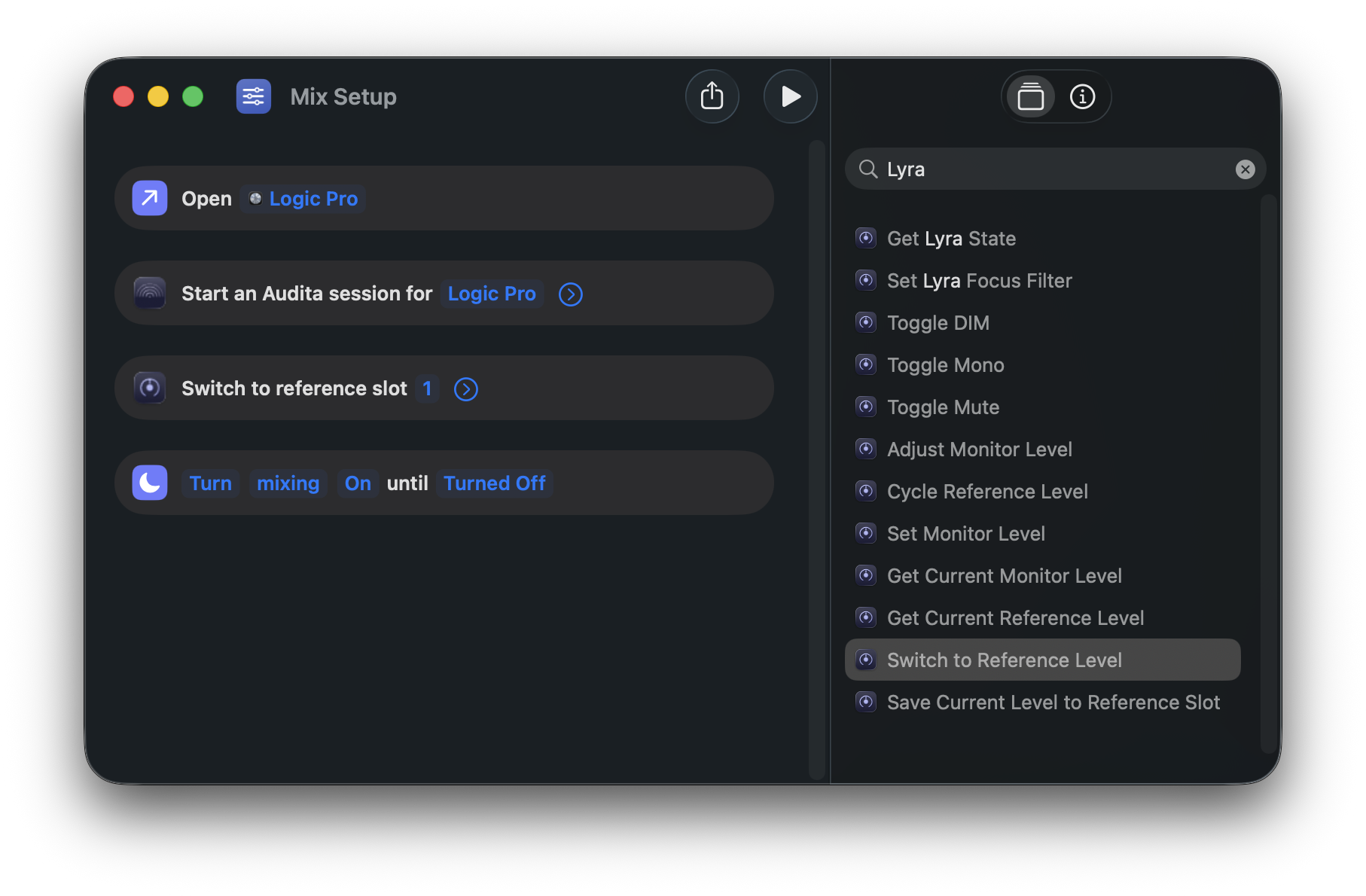
Task: Click the Focus moon action icon
Action: click(150, 483)
